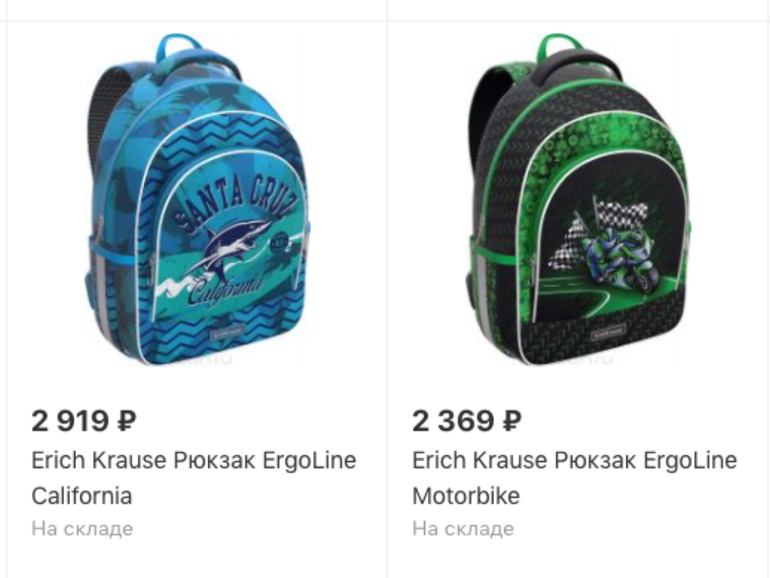Click the ruble sign after 2 369
Image resolution: width=770 pixels, height=578 pixels.
(x=512, y=421)
